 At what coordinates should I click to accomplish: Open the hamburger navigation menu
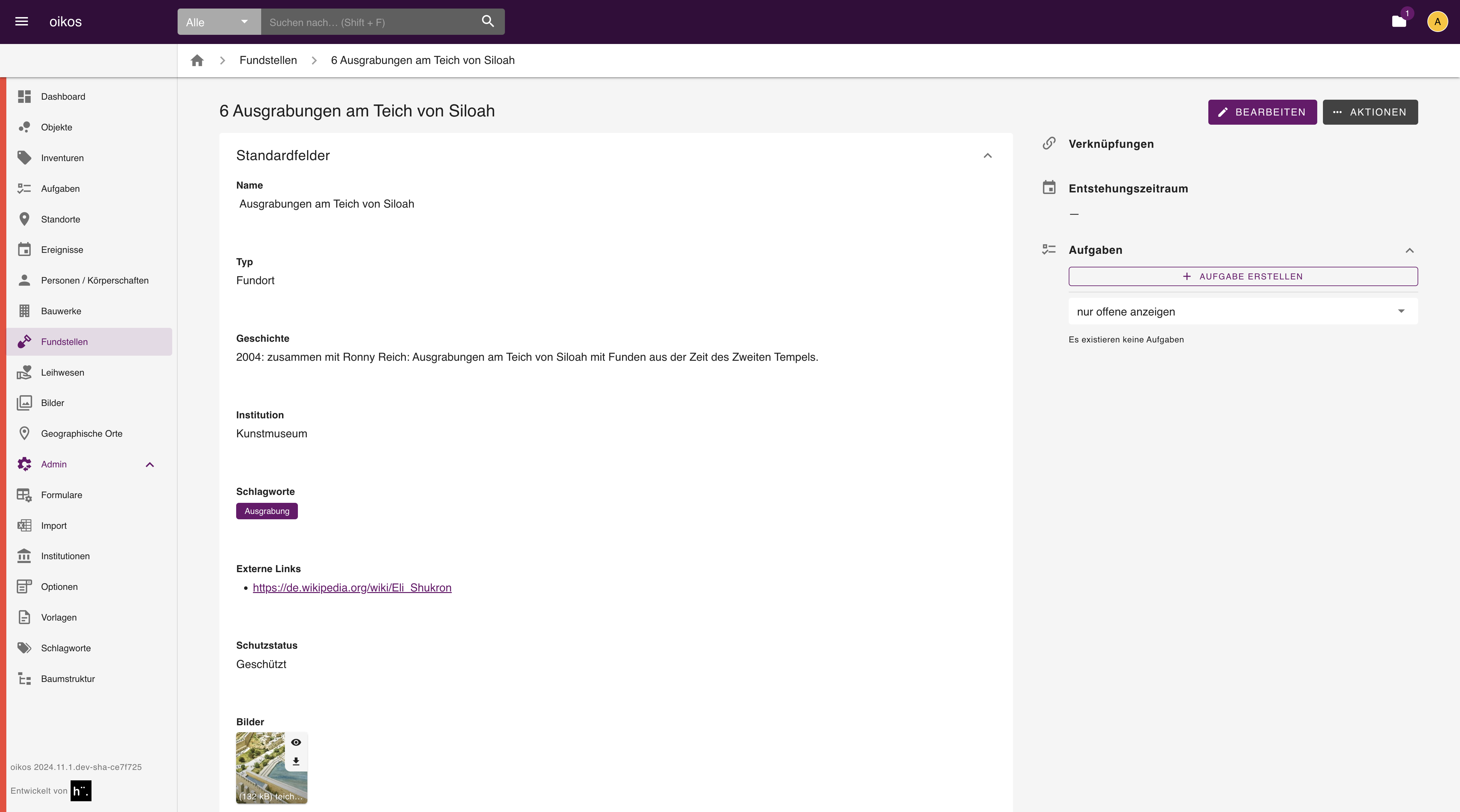22,22
